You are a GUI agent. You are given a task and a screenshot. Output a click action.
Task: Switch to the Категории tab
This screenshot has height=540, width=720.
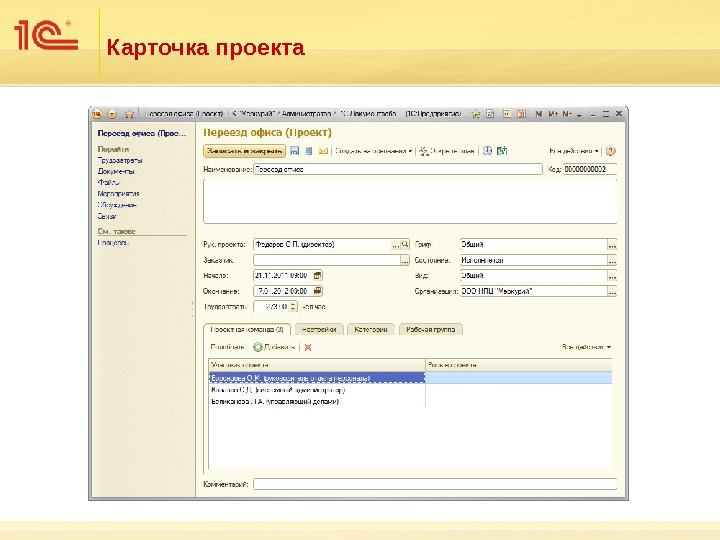[371, 330]
